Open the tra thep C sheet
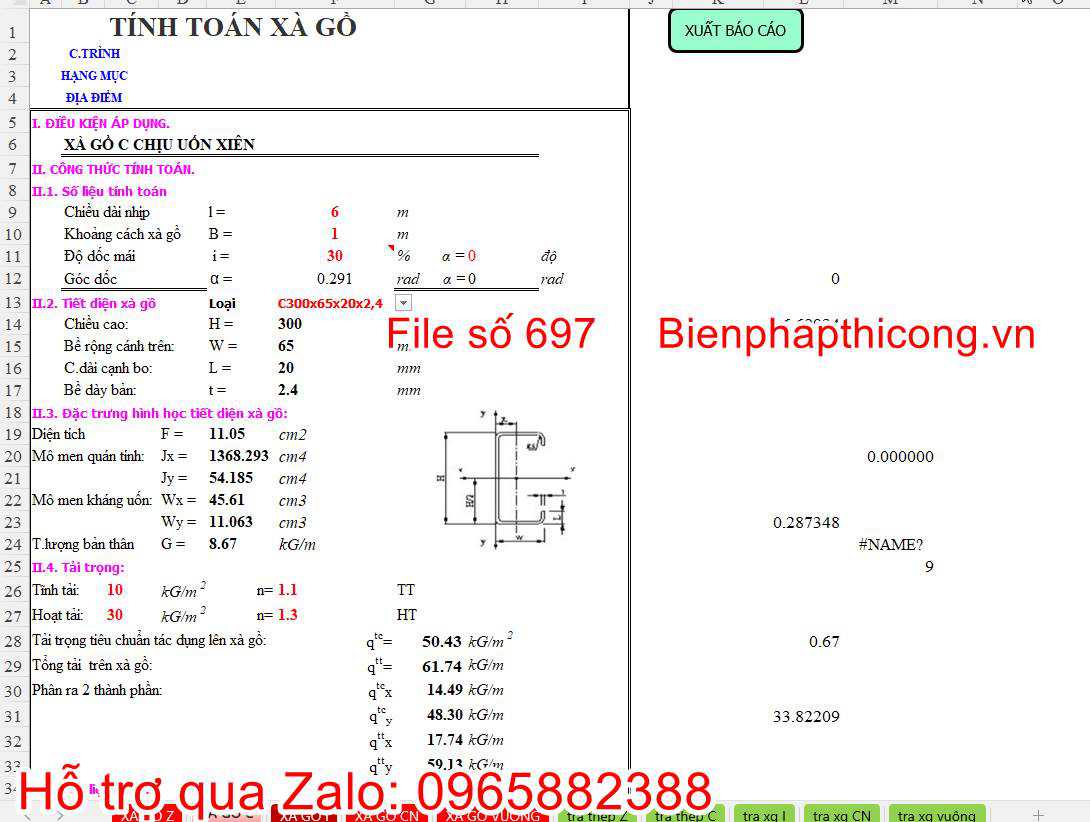Screen dimensions: 1090x822 point(685,813)
